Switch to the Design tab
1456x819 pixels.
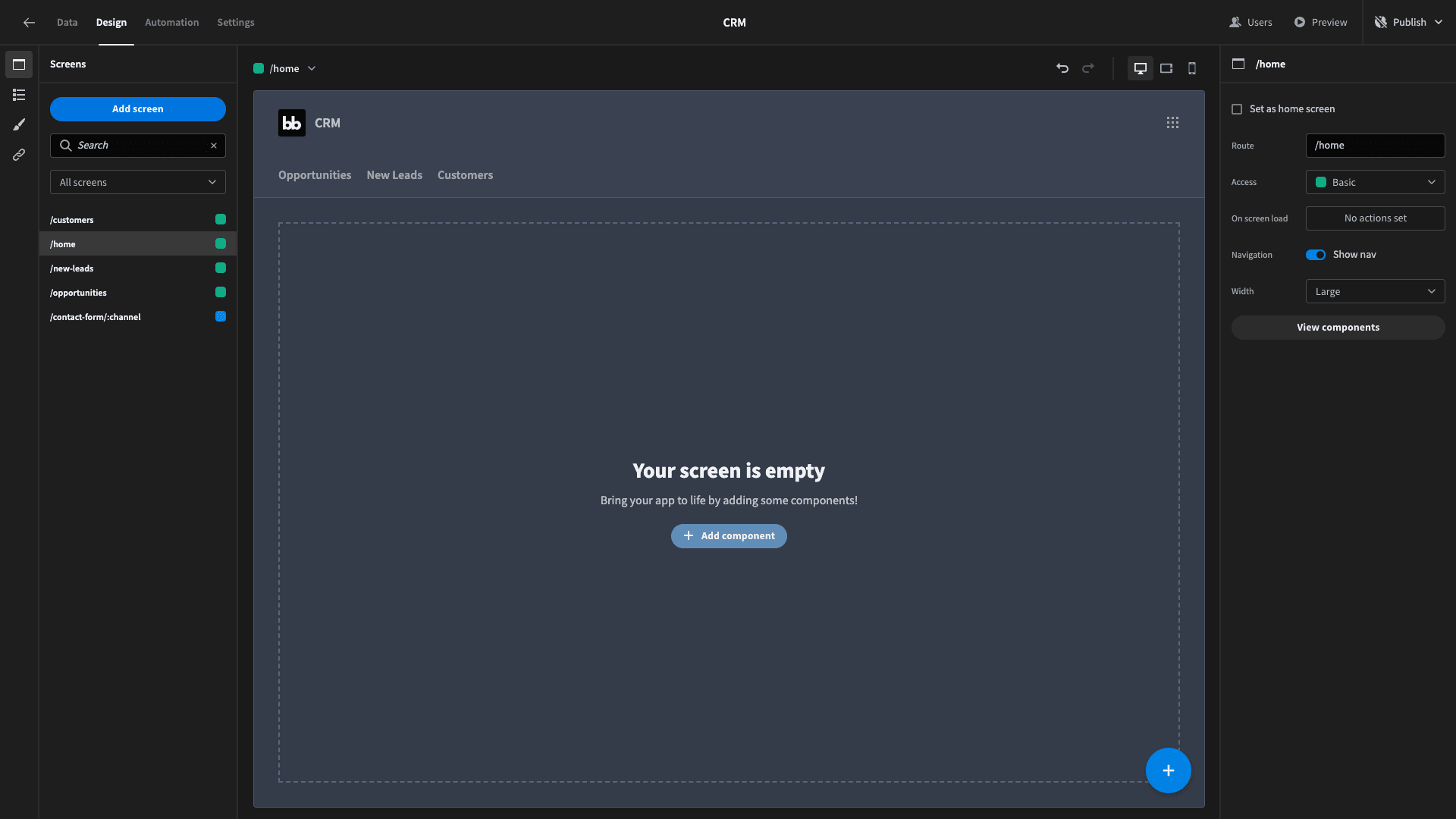click(x=111, y=23)
